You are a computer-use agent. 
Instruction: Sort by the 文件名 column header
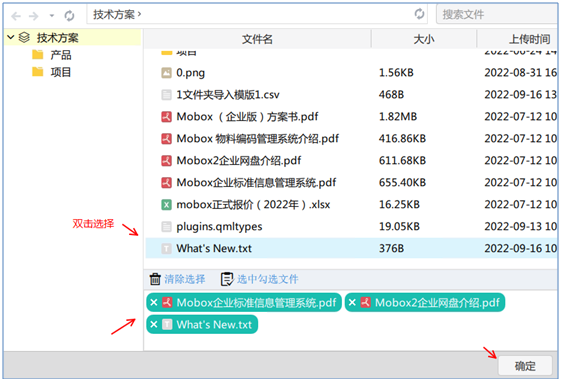[x=257, y=39]
